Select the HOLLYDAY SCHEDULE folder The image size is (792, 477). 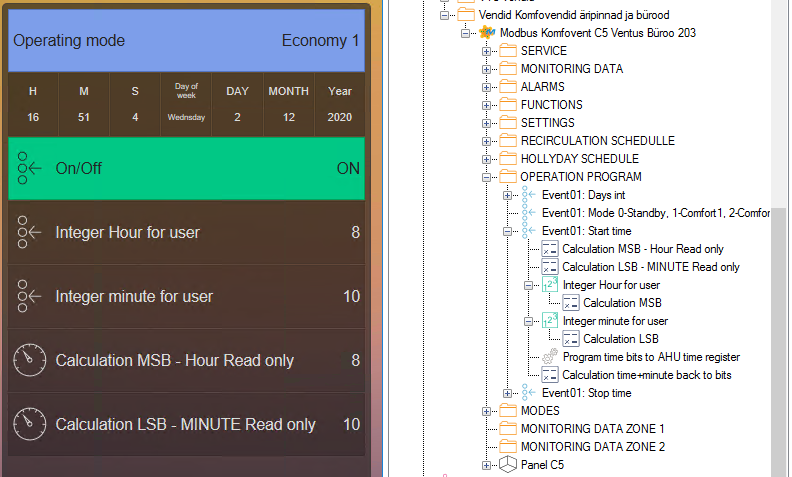(579, 159)
